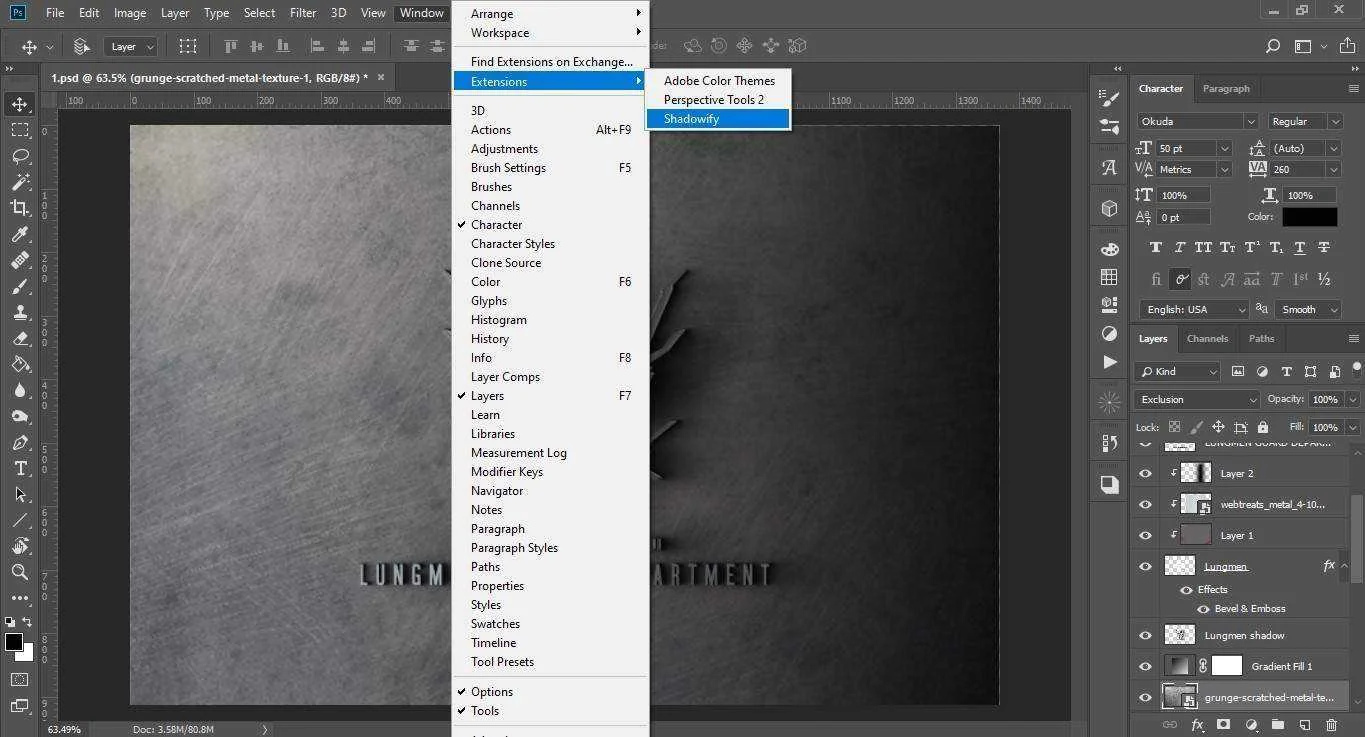Viewport: 1365px width, 737px height.
Task: Open the Metrics kerning dropdown
Action: point(1225,169)
